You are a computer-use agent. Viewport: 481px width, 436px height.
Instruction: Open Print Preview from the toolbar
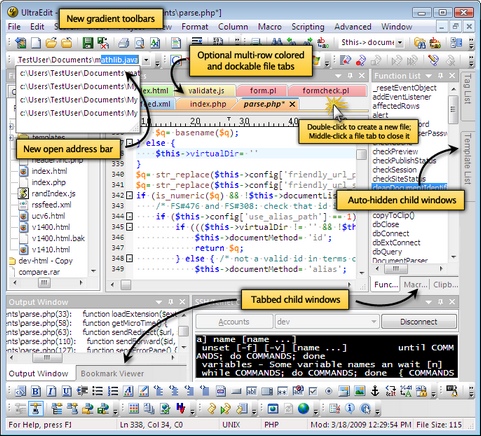coord(139,43)
